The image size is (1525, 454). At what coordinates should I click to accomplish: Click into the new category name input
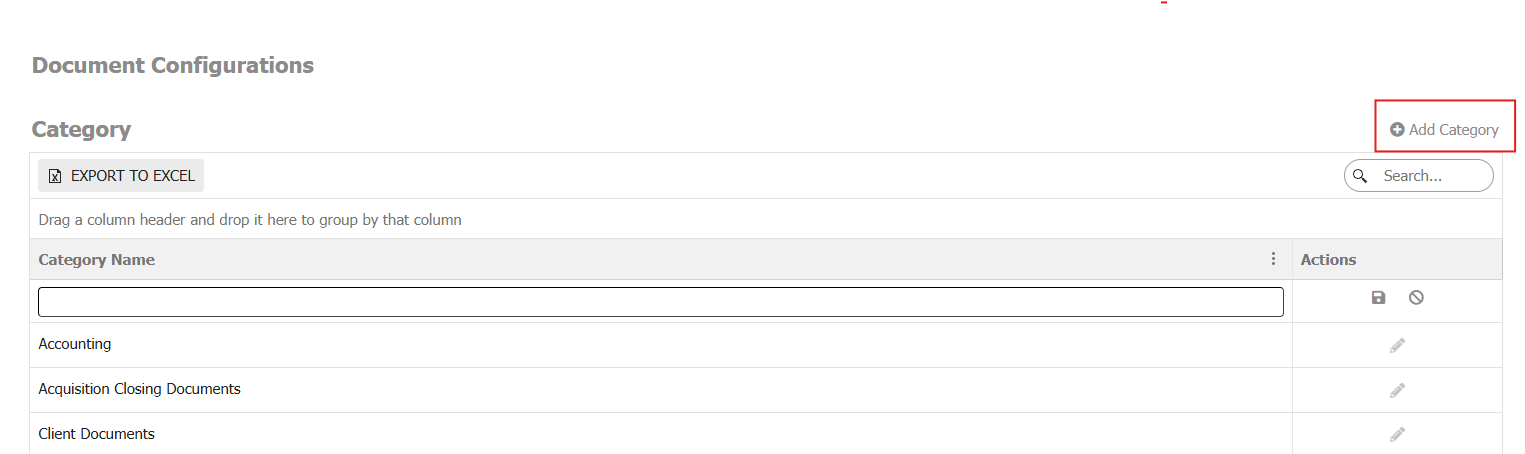(x=660, y=302)
